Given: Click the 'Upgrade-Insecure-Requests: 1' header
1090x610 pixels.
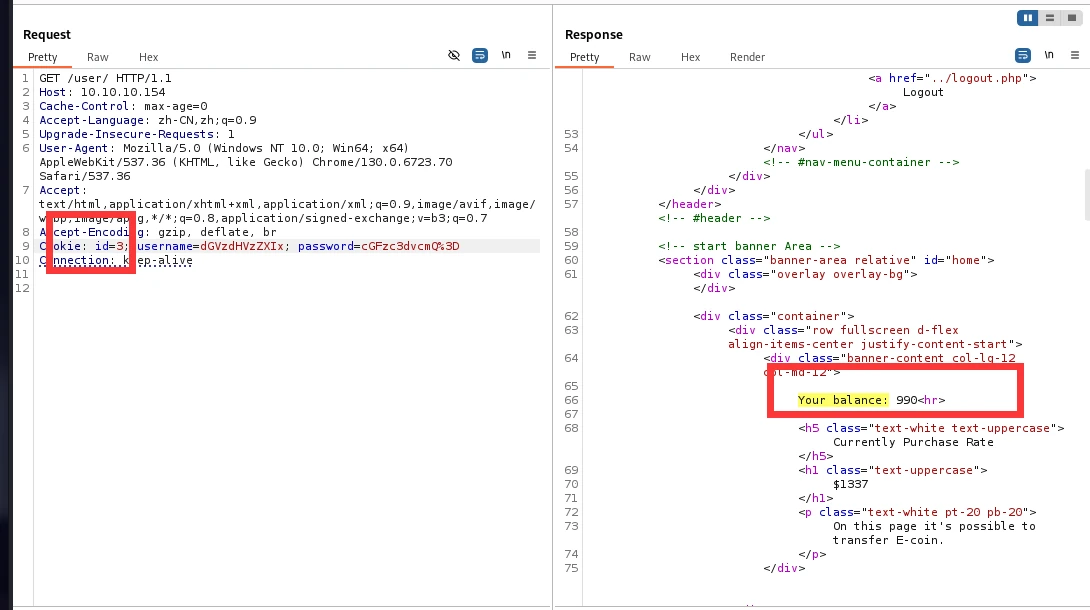Looking at the screenshot, I should pyautogui.click(x=136, y=133).
